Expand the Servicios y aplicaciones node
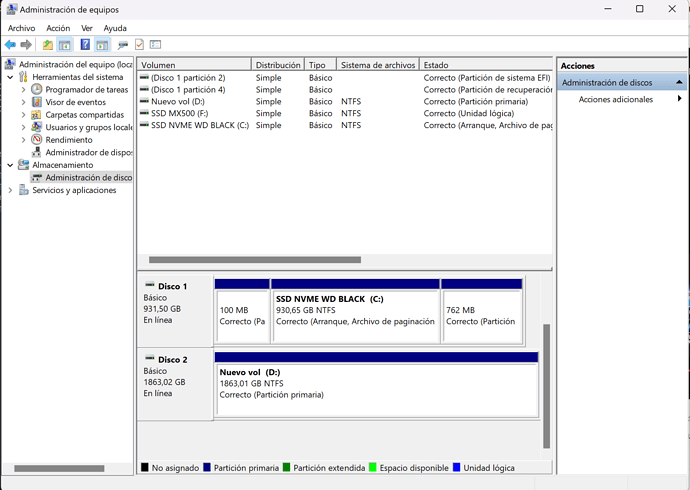This screenshot has height=490, width=690. point(10,190)
